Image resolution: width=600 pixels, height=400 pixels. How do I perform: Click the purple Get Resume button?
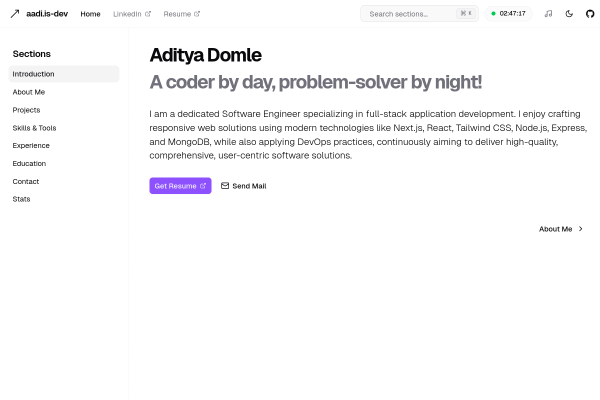pyautogui.click(x=180, y=186)
